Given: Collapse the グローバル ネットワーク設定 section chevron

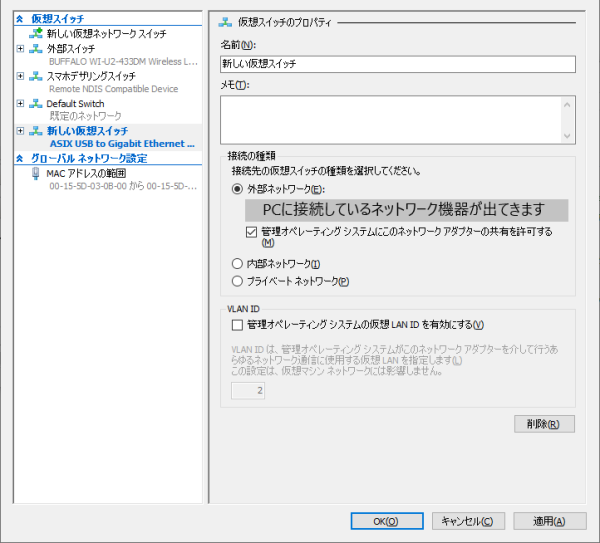Looking at the screenshot, I should tap(21, 158).
